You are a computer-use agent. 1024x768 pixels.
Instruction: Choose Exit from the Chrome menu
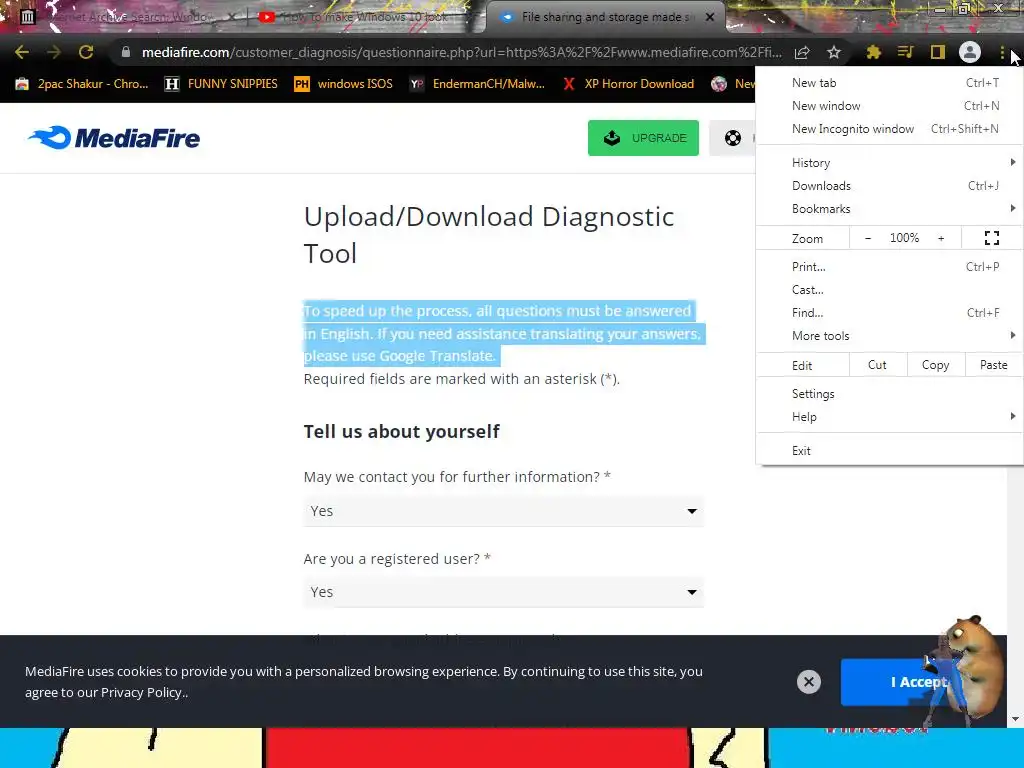coord(889,451)
